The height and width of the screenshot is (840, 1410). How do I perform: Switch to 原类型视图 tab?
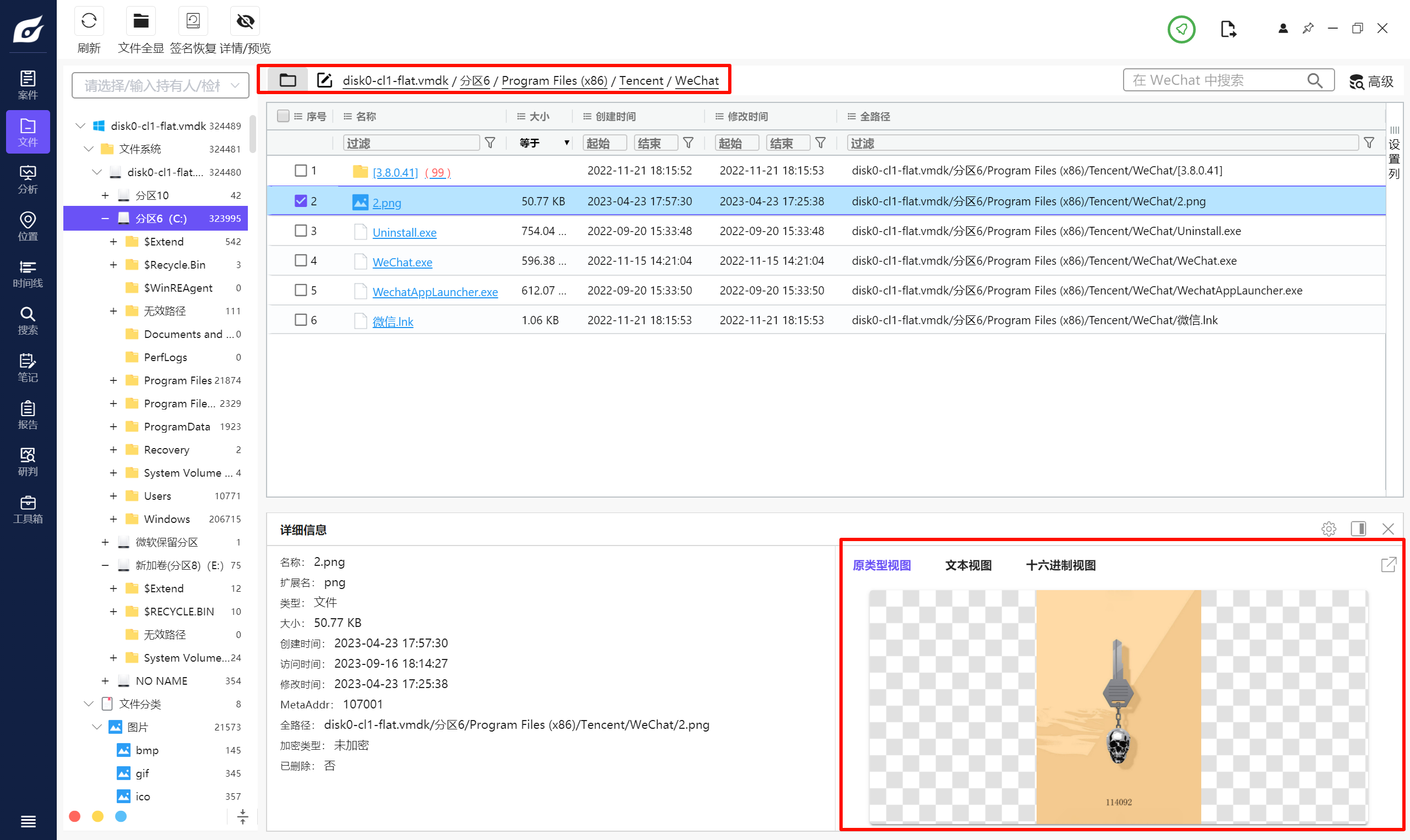click(x=882, y=565)
